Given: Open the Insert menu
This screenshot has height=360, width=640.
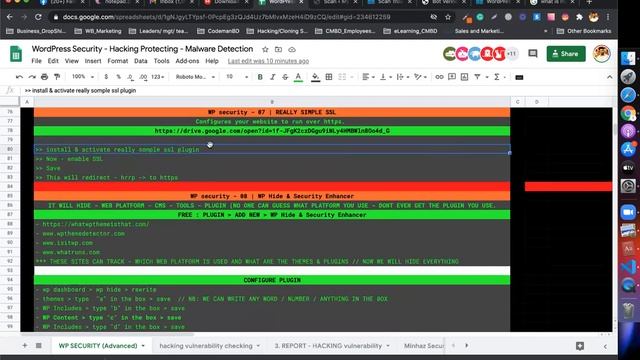Looking at the screenshot, I should tap(93, 61).
